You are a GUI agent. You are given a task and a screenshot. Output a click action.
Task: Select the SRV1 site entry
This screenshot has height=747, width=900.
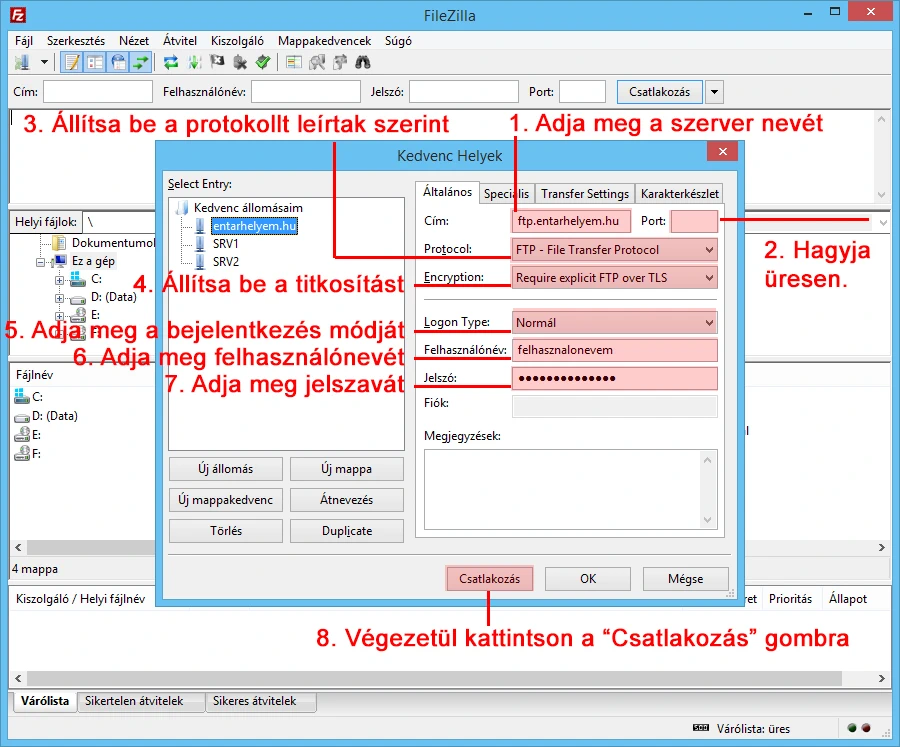[x=226, y=244]
